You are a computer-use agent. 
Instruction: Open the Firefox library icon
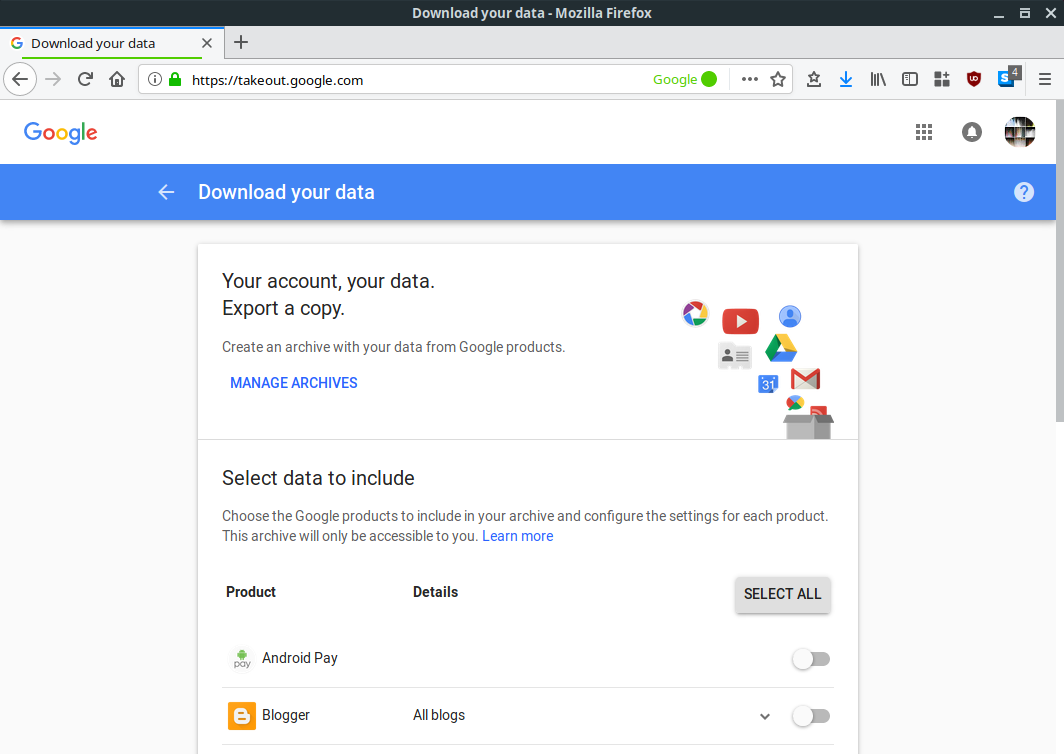click(878, 79)
